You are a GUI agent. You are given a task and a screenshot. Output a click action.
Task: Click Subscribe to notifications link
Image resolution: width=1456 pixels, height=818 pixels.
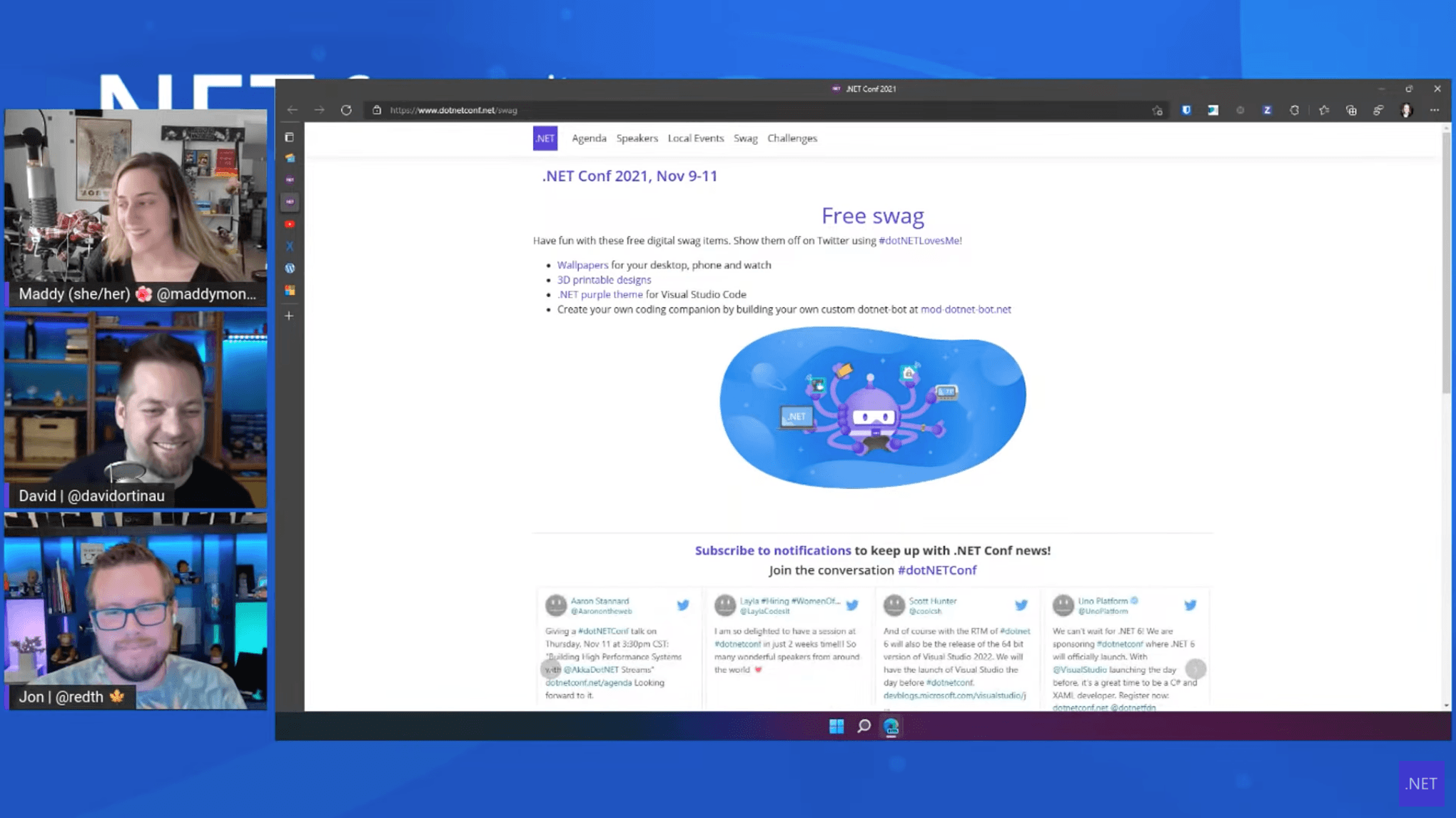coord(773,550)
